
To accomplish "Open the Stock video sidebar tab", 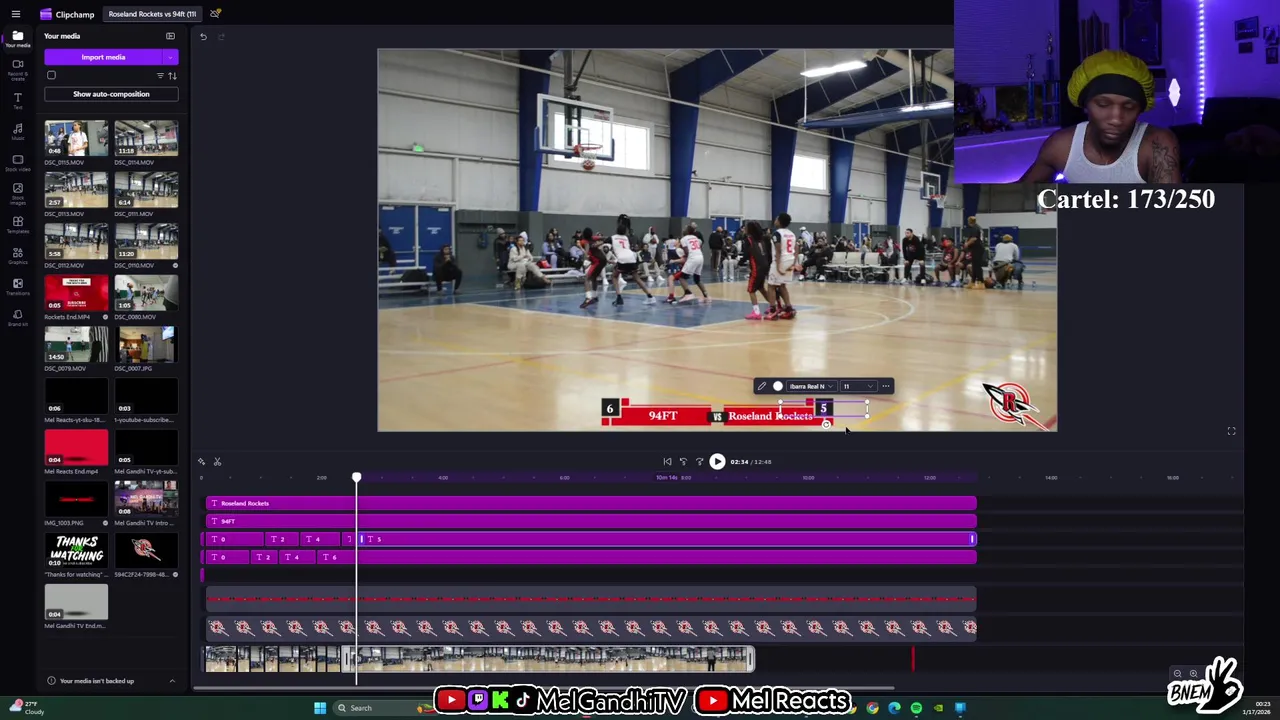I will pyautogui.click(x=17, y=162).
